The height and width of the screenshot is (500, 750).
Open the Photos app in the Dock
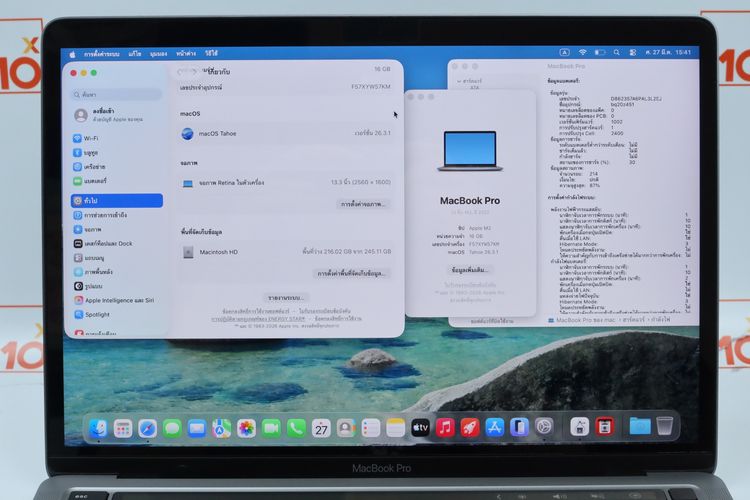246,428
